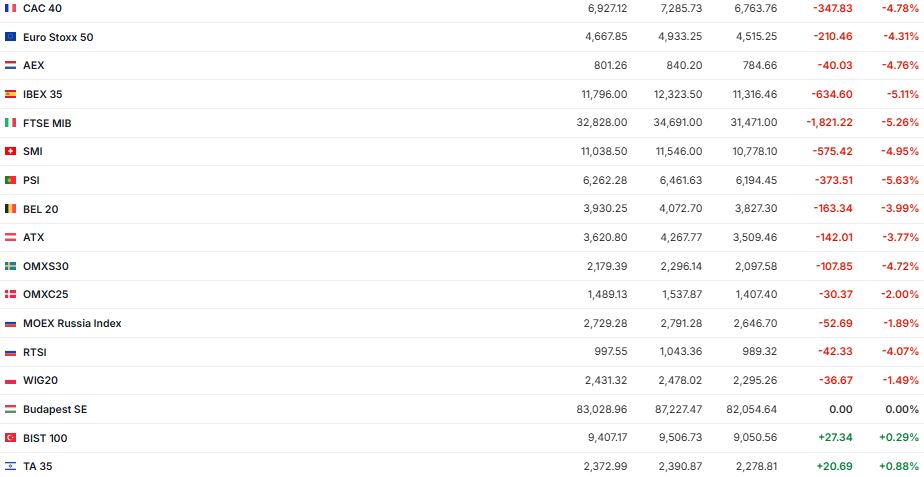Click the TA 35 change value +20.69
924x477 pixels.
(833, 466)
